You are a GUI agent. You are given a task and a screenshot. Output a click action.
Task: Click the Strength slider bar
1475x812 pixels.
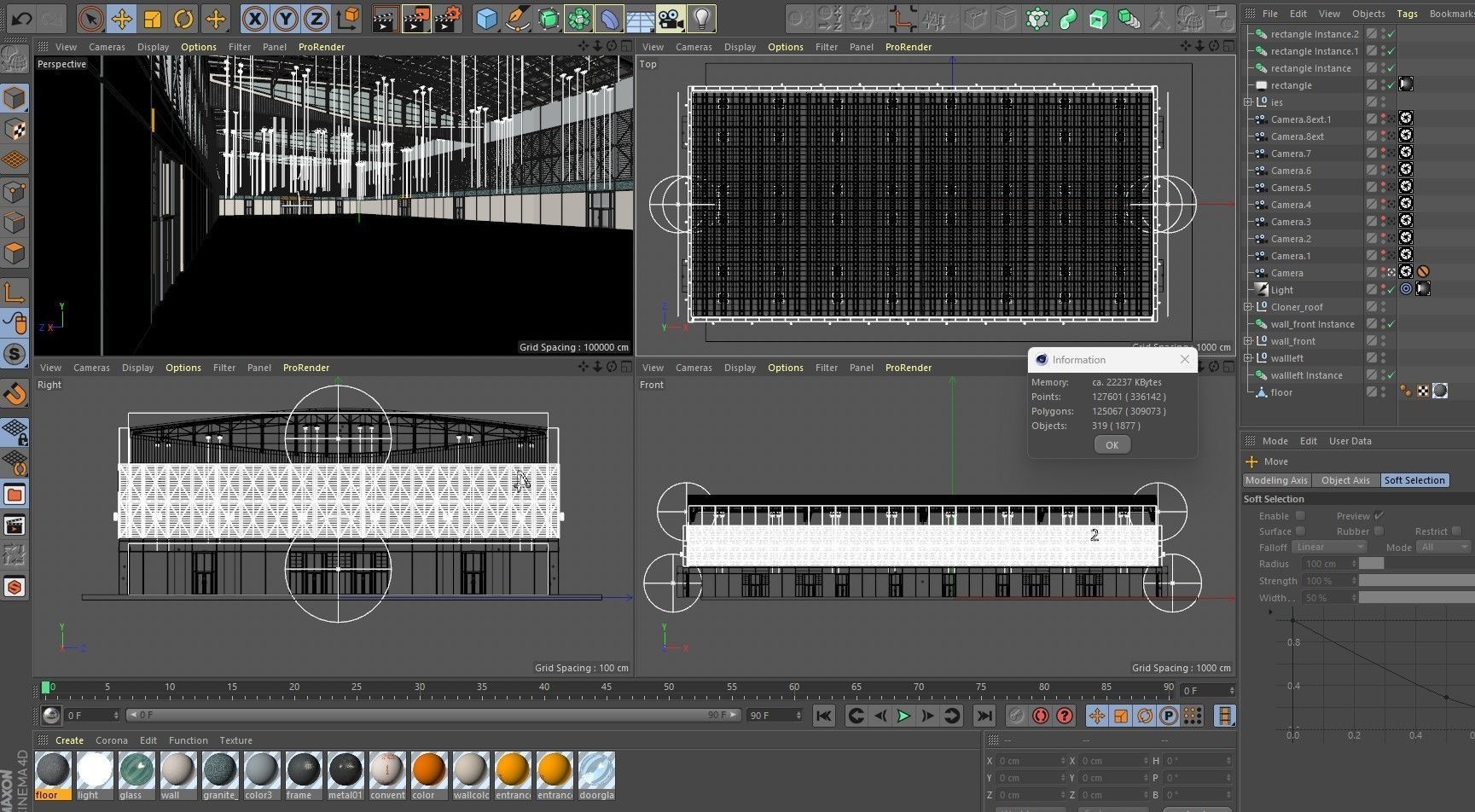pyautogui.click(x=1416, y=581)
